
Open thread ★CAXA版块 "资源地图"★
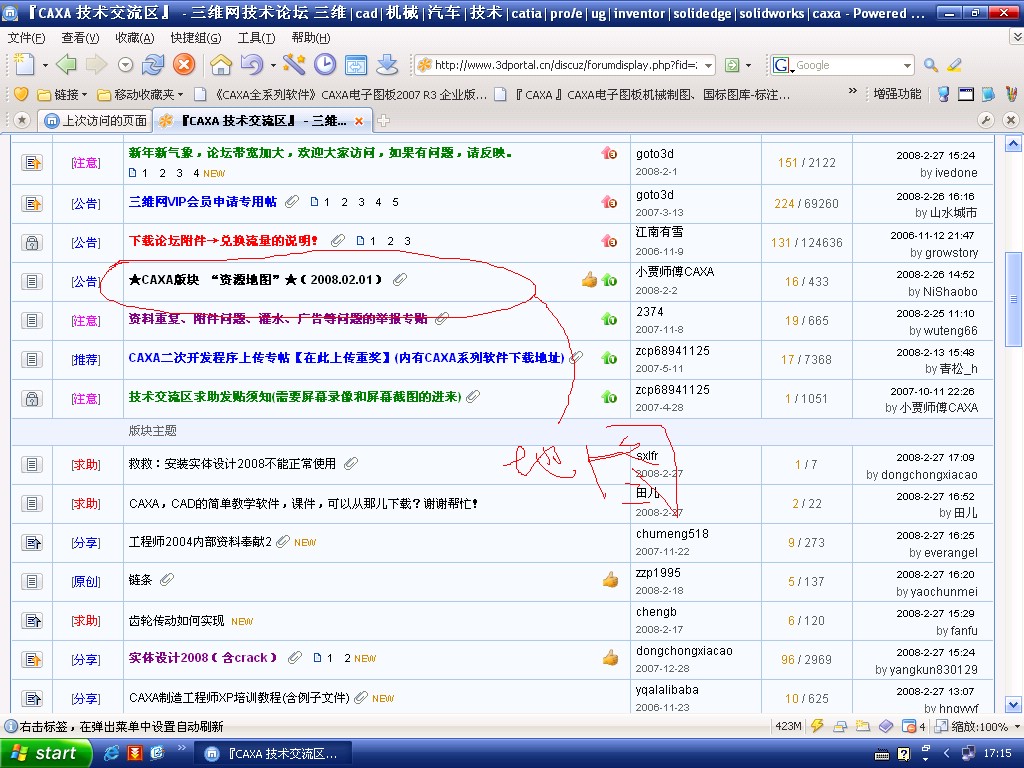click(x=255, y=280)
